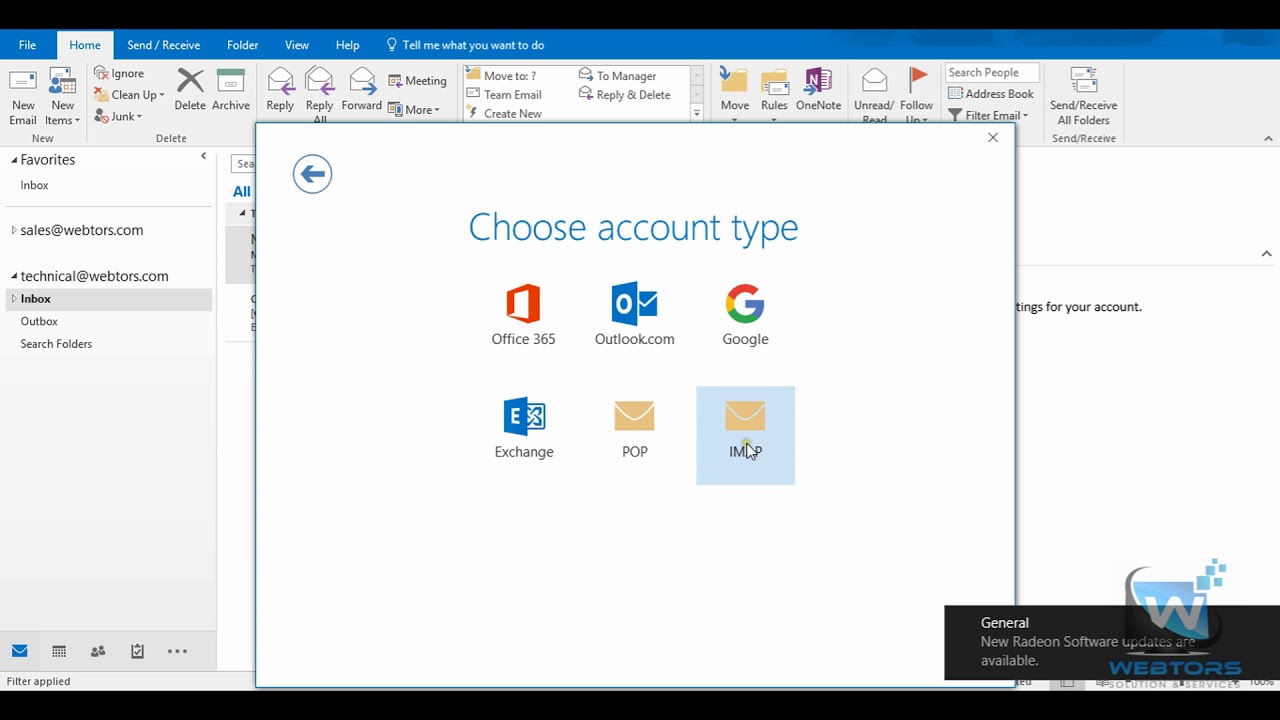1280x720 pixels.
Task: Open the Radeon Software updates notification
Action: coord(1112,642)
